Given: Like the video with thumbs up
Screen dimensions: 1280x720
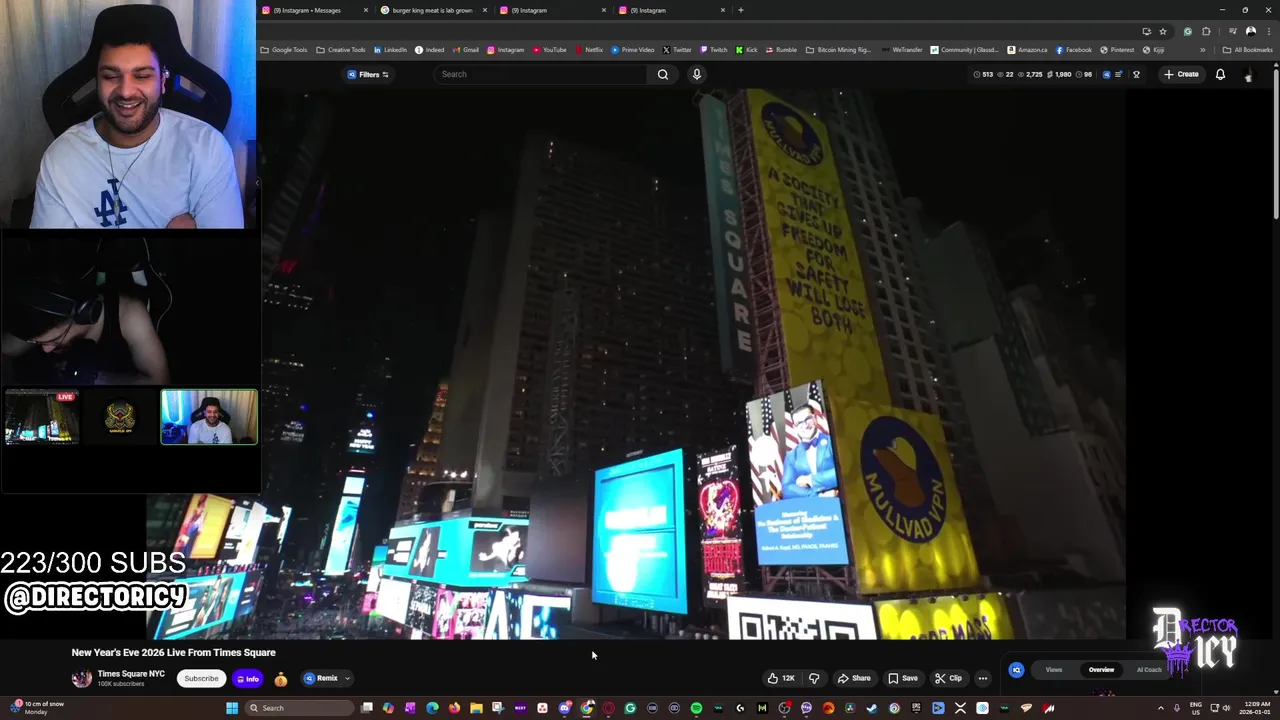Looking at the screenshot, I should 781,678.
